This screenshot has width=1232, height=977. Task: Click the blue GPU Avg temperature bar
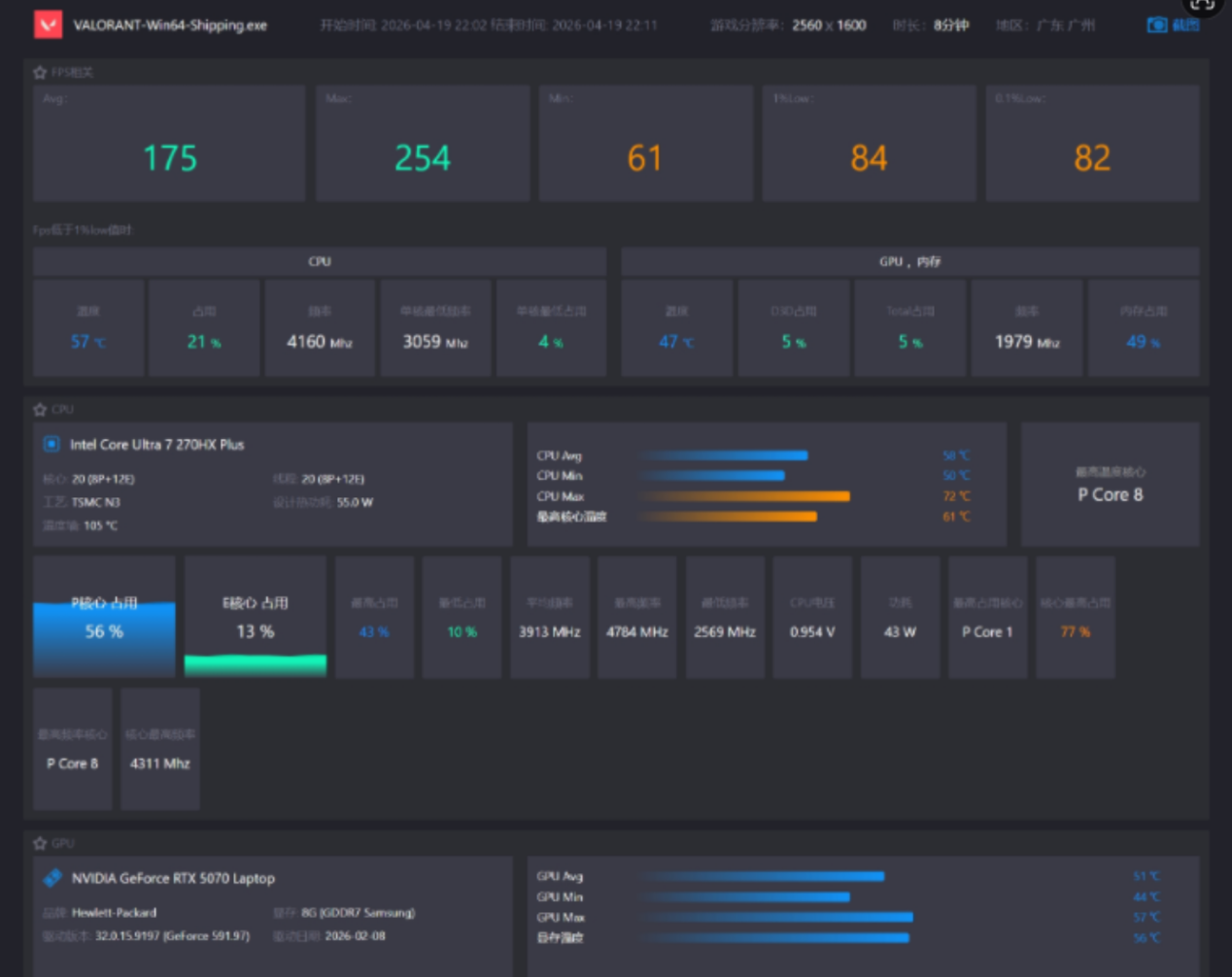point(762,876)
